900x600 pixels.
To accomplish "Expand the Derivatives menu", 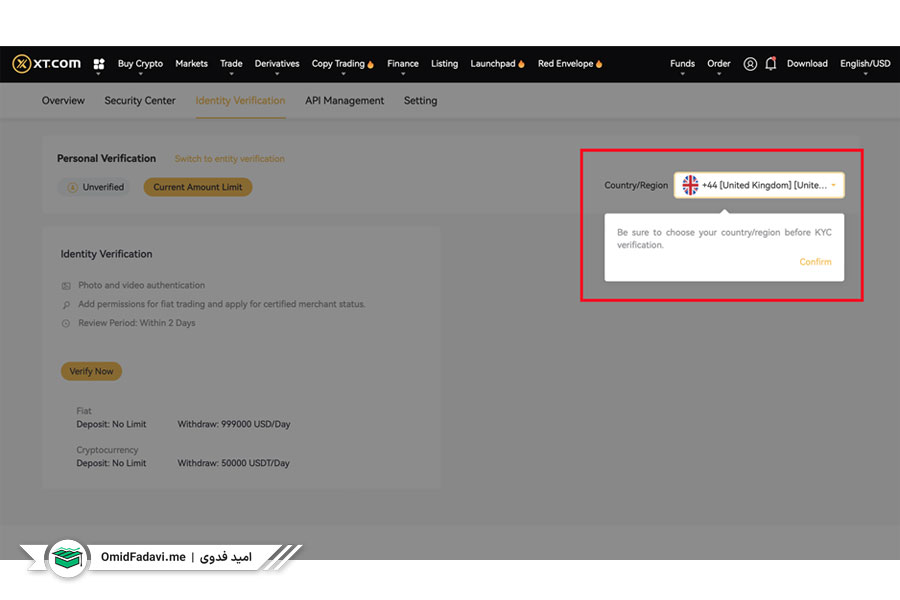I will pos(277,64).
